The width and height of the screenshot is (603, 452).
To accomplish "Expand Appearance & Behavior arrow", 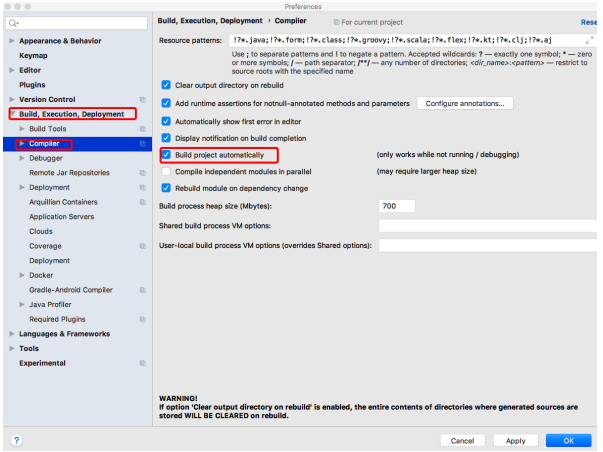I will click(12, 41).
